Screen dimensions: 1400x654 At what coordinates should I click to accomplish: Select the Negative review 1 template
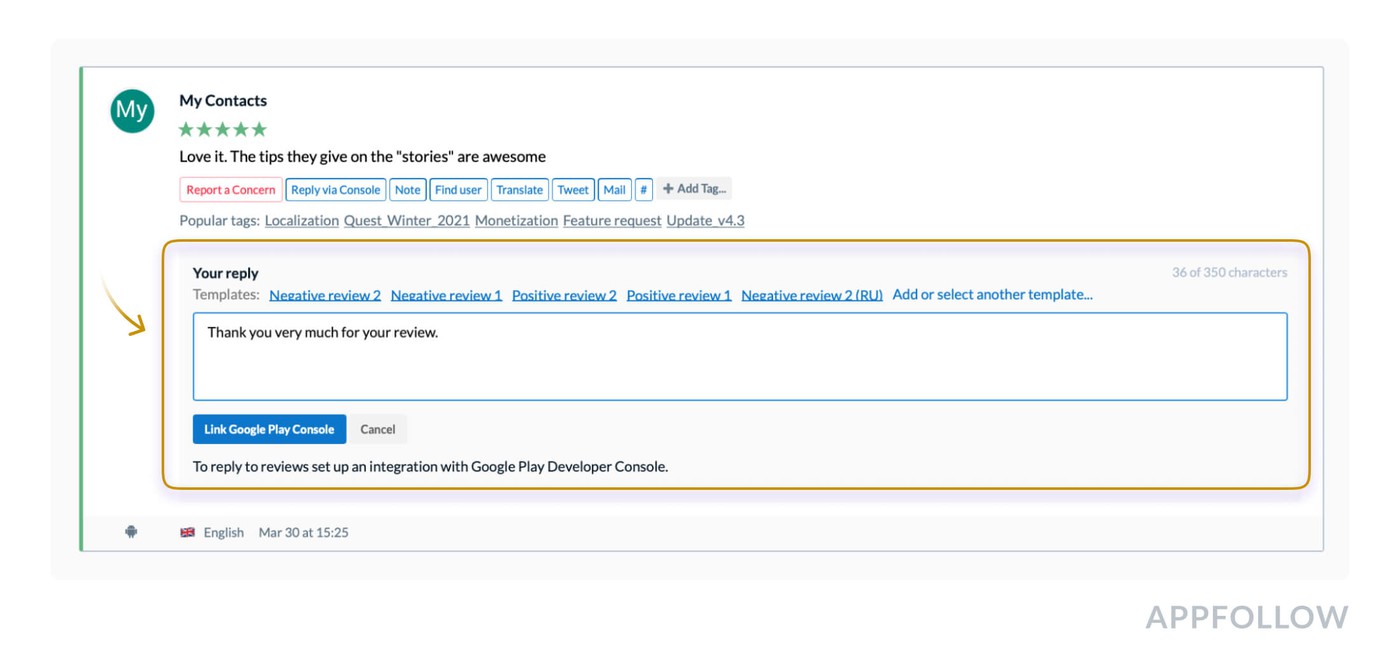point(447,295)
